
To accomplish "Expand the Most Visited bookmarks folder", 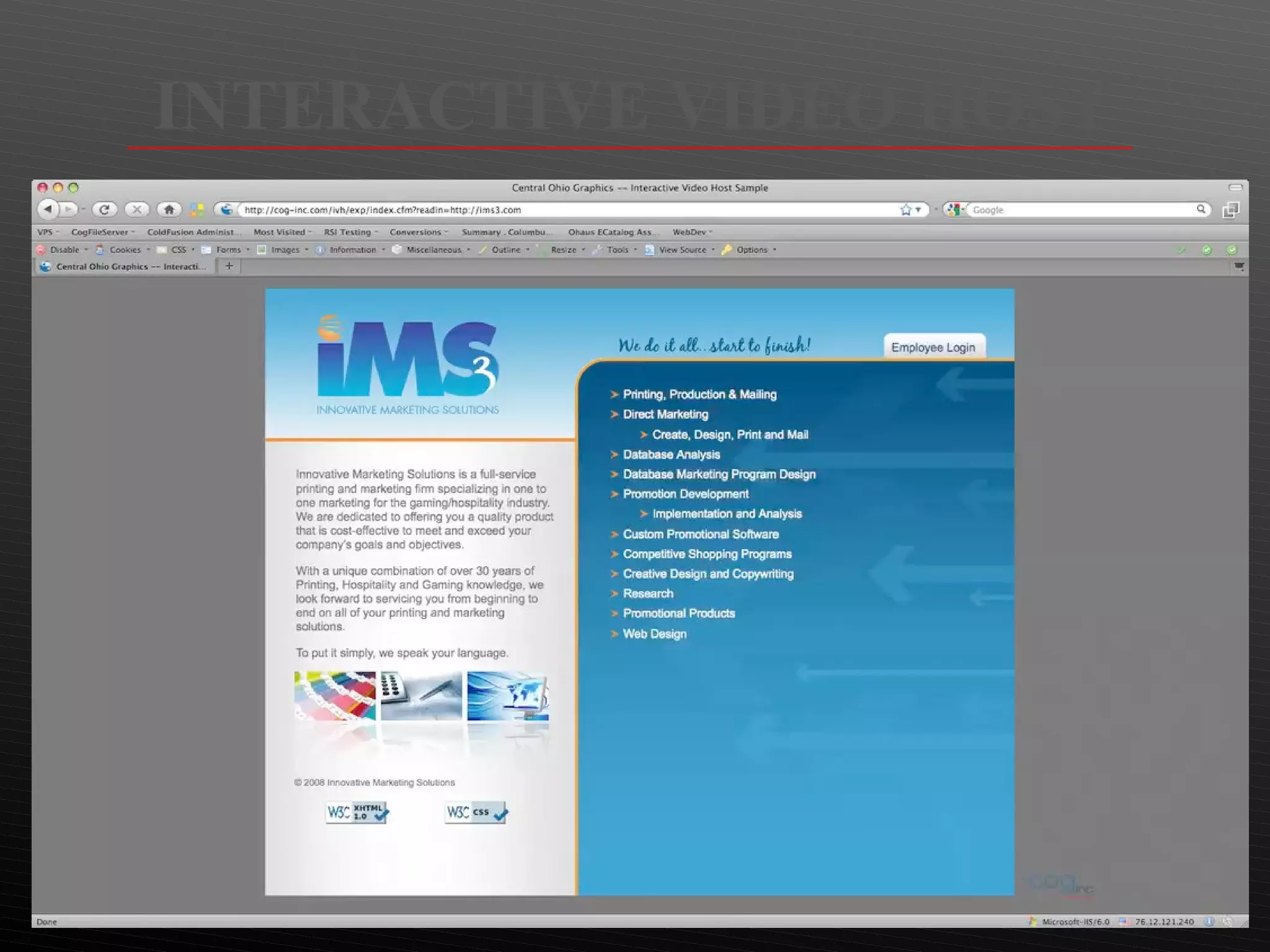I will (x=282, y=232).
